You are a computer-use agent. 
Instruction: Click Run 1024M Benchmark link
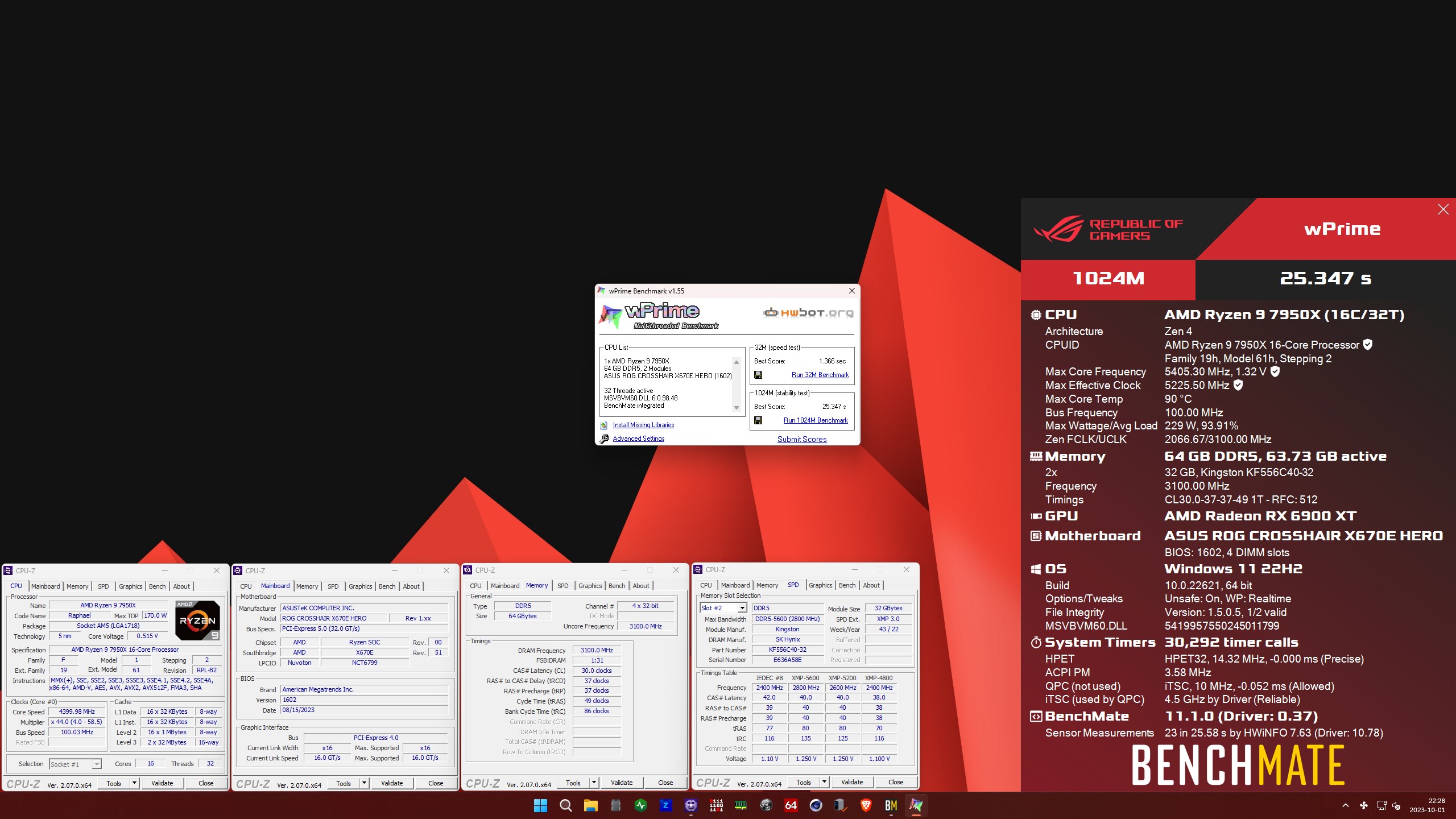click(816, 420)
